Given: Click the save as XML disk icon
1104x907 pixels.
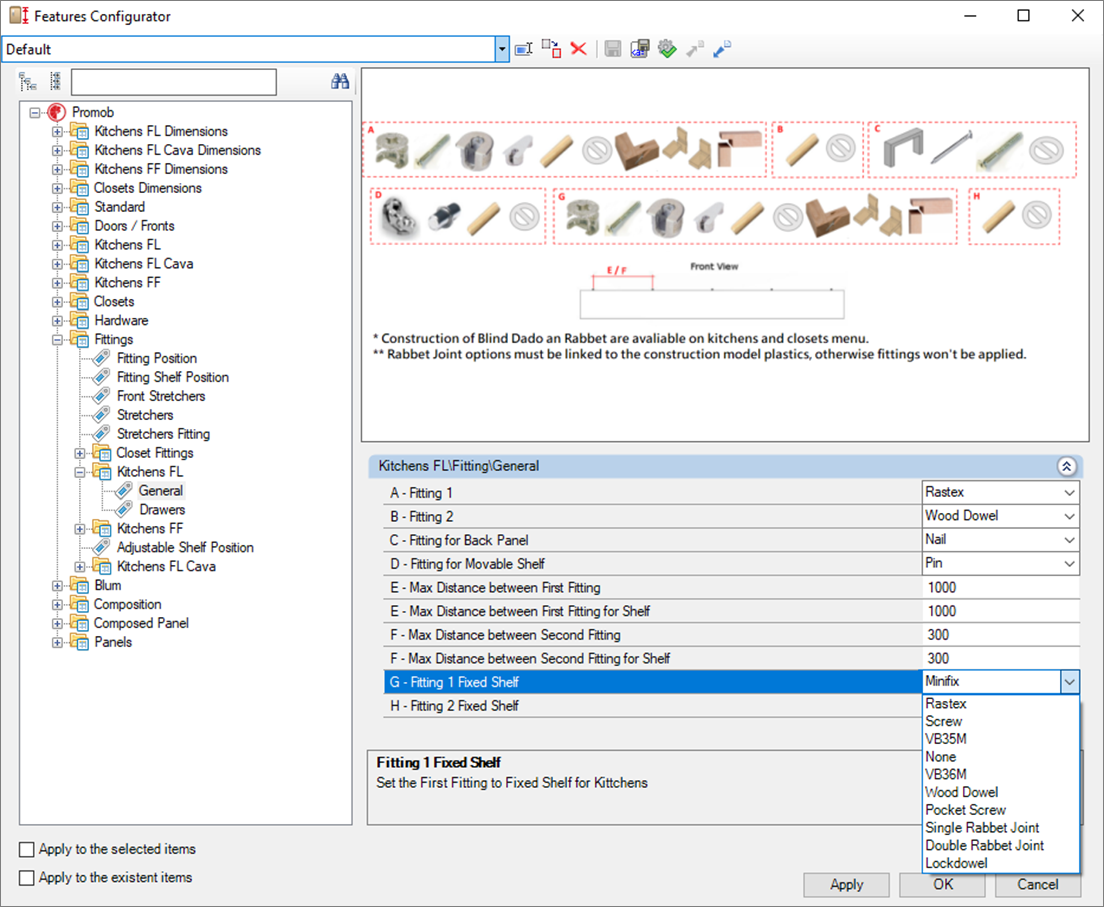Looking at the screenshot, I should [640, 49].
